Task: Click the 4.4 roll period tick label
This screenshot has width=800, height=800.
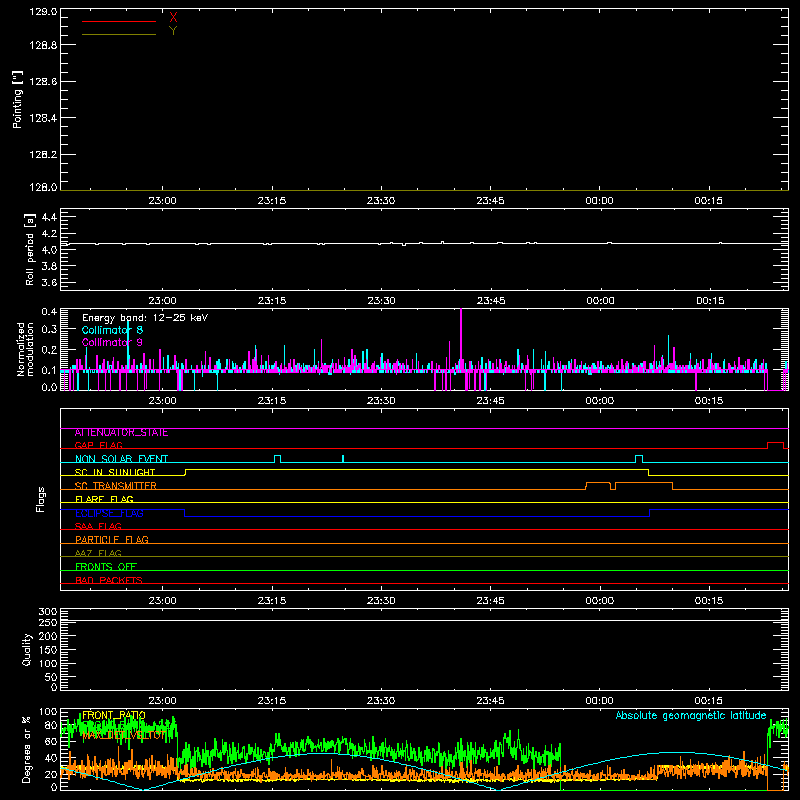Action: point(49,217)
